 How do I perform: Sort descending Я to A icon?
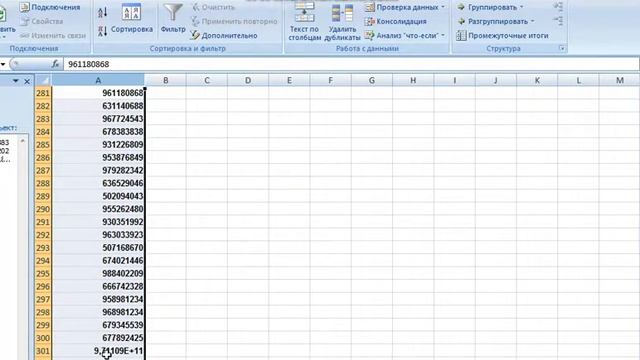103,31
